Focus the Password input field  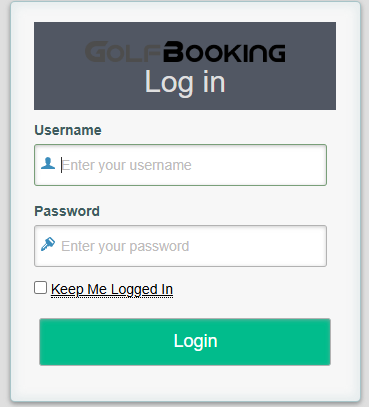[180, 246]
